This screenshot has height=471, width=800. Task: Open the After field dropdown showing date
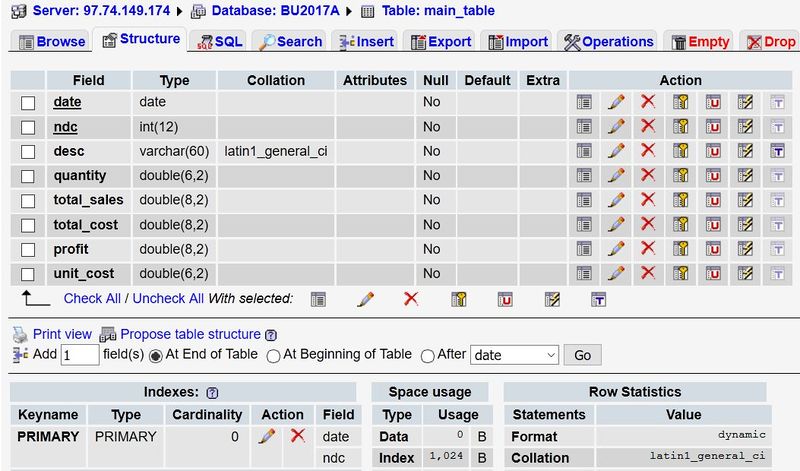pos(513,355)
